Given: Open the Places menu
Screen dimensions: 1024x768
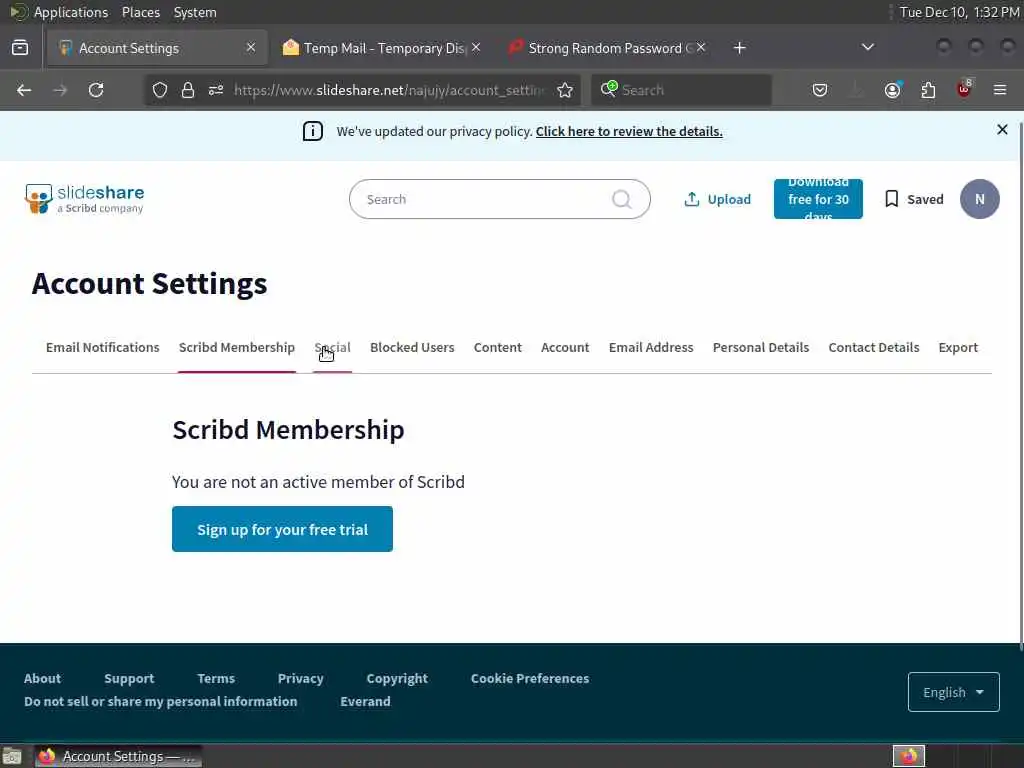Looking at the screenshot, I should [140, 12].
